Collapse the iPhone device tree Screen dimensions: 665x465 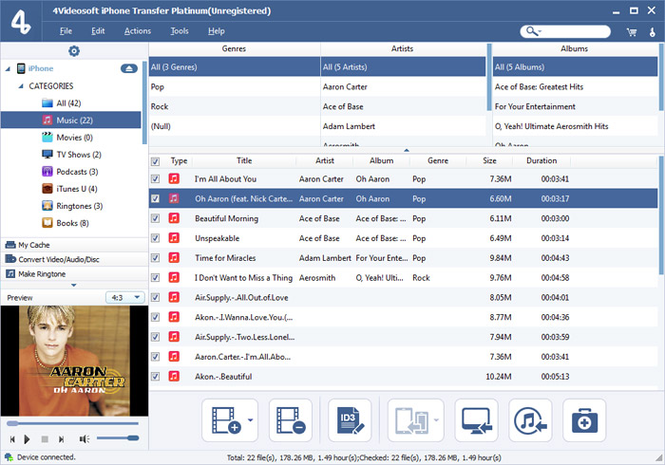[8, 68]
